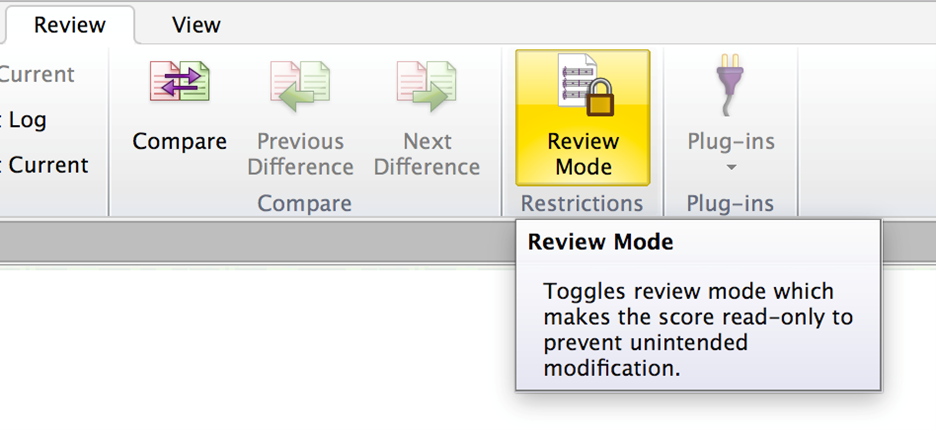
Task: Click the Compare versions icon
Action: coord(180,82)
